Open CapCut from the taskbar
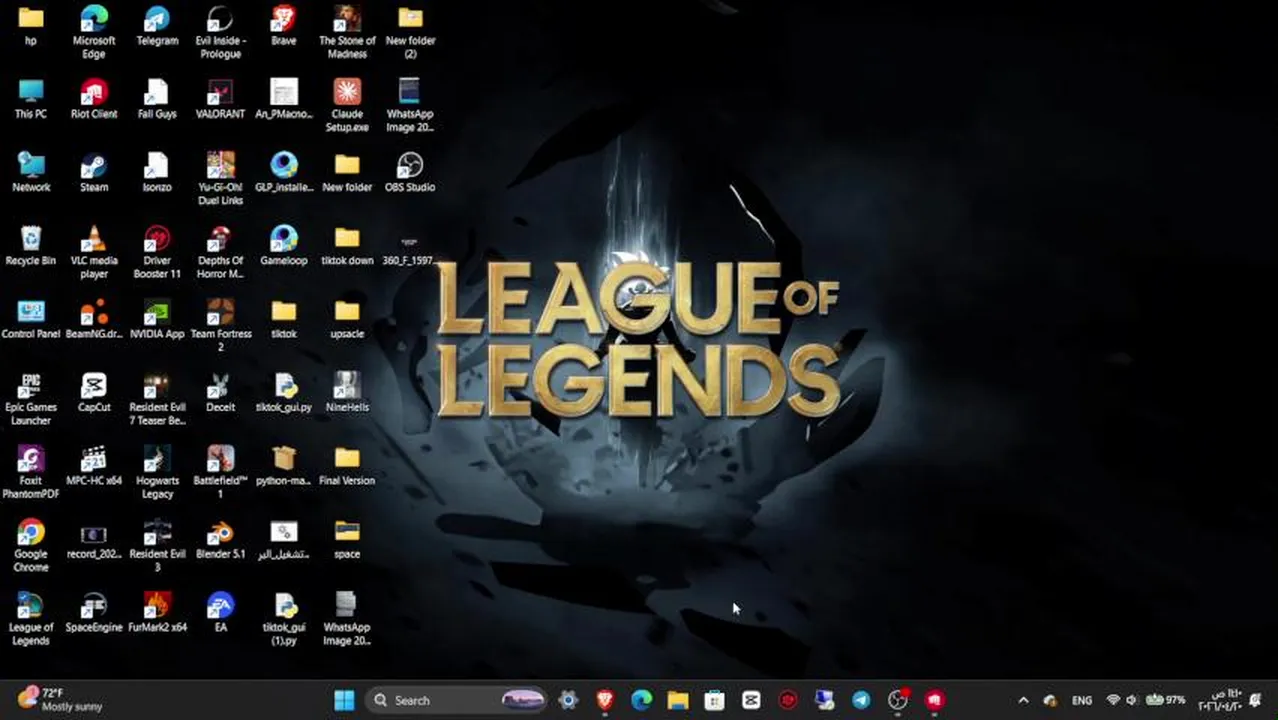The width and height of the screenshot is (1278, 720). tap(751, 700)
